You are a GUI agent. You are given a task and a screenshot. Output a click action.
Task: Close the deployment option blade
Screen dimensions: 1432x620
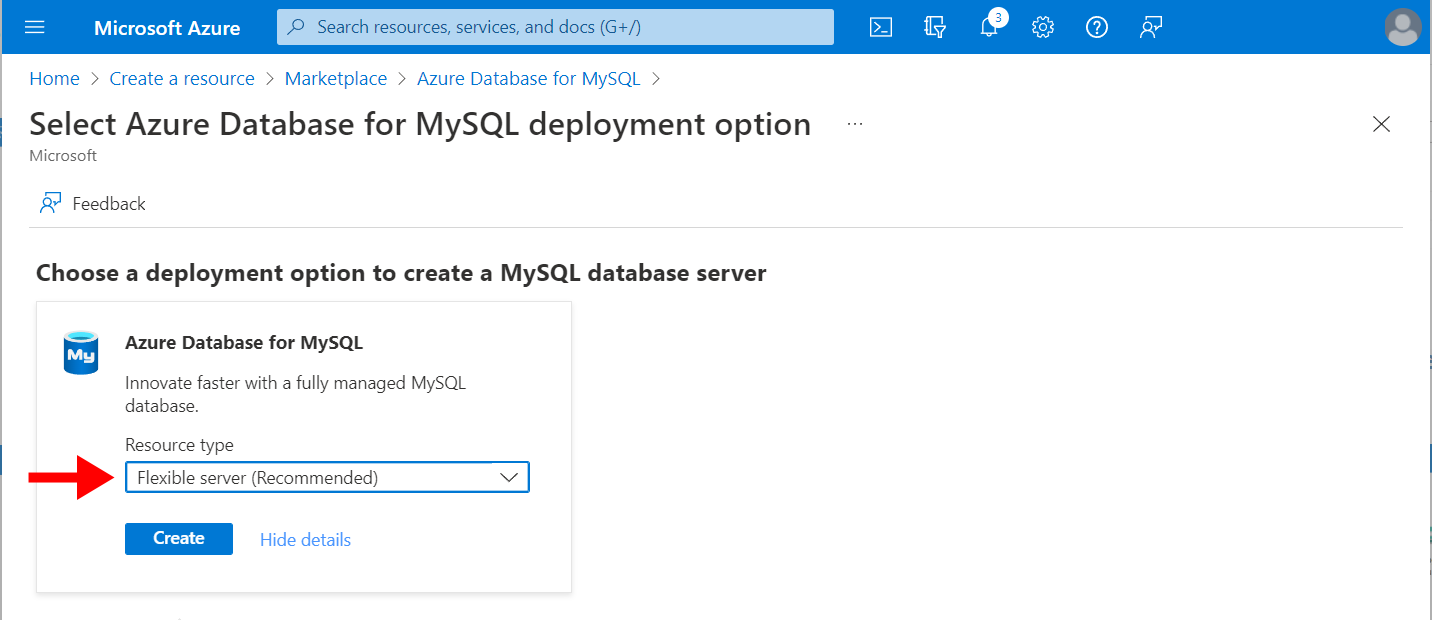tap(1381, 124)
